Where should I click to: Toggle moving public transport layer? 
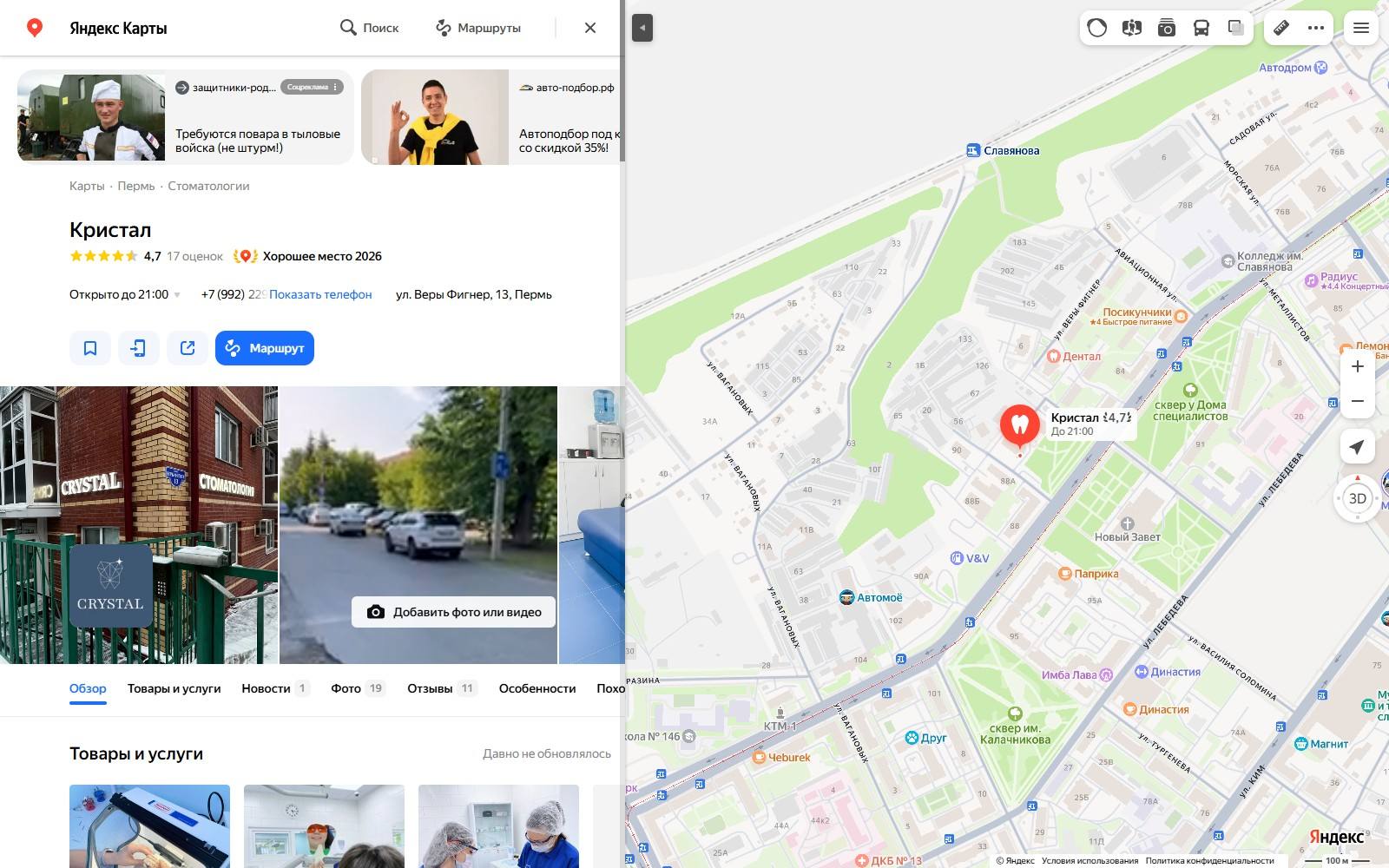(1201, 28)
